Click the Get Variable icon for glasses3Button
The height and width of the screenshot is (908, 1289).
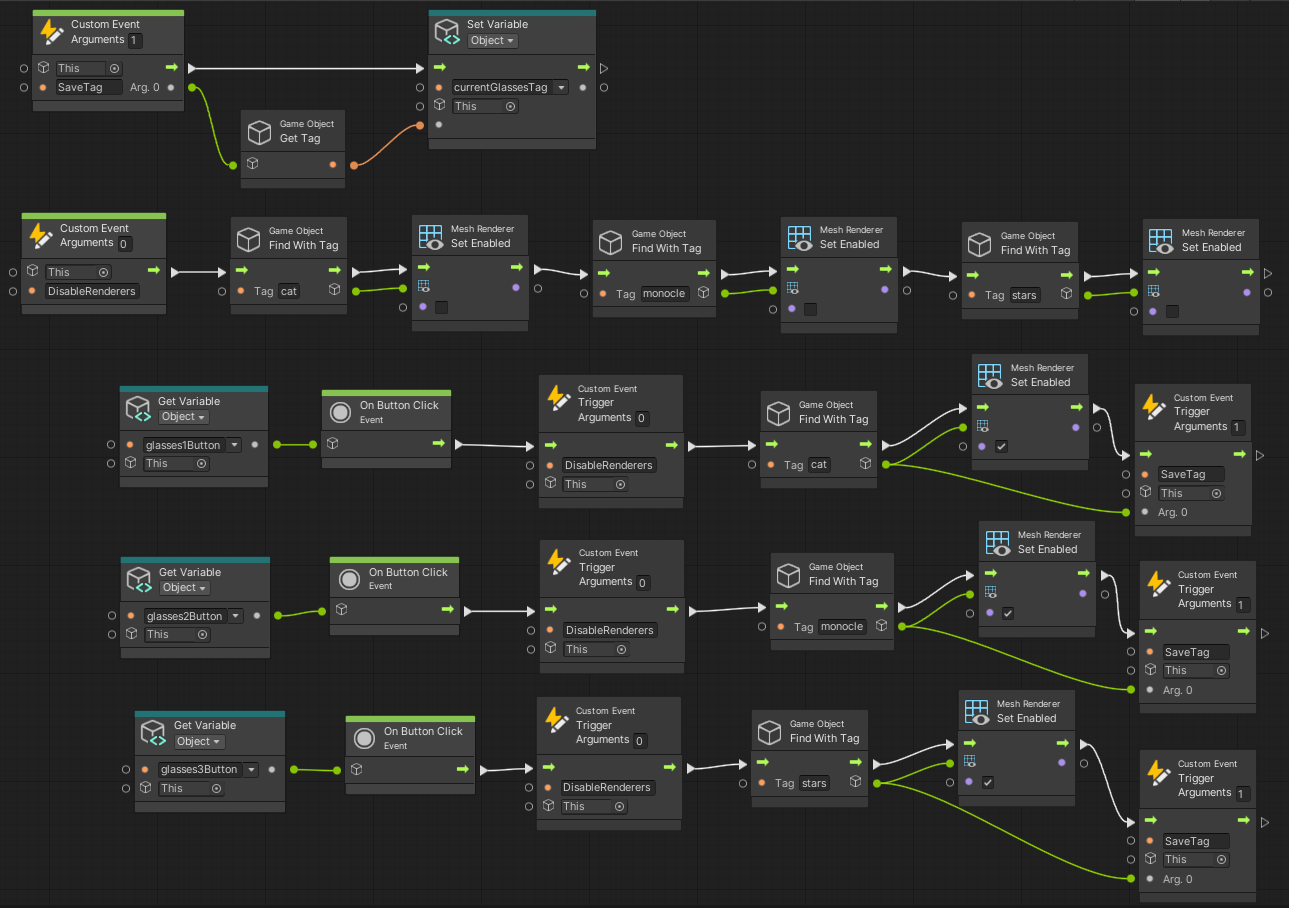click(154, 733)
